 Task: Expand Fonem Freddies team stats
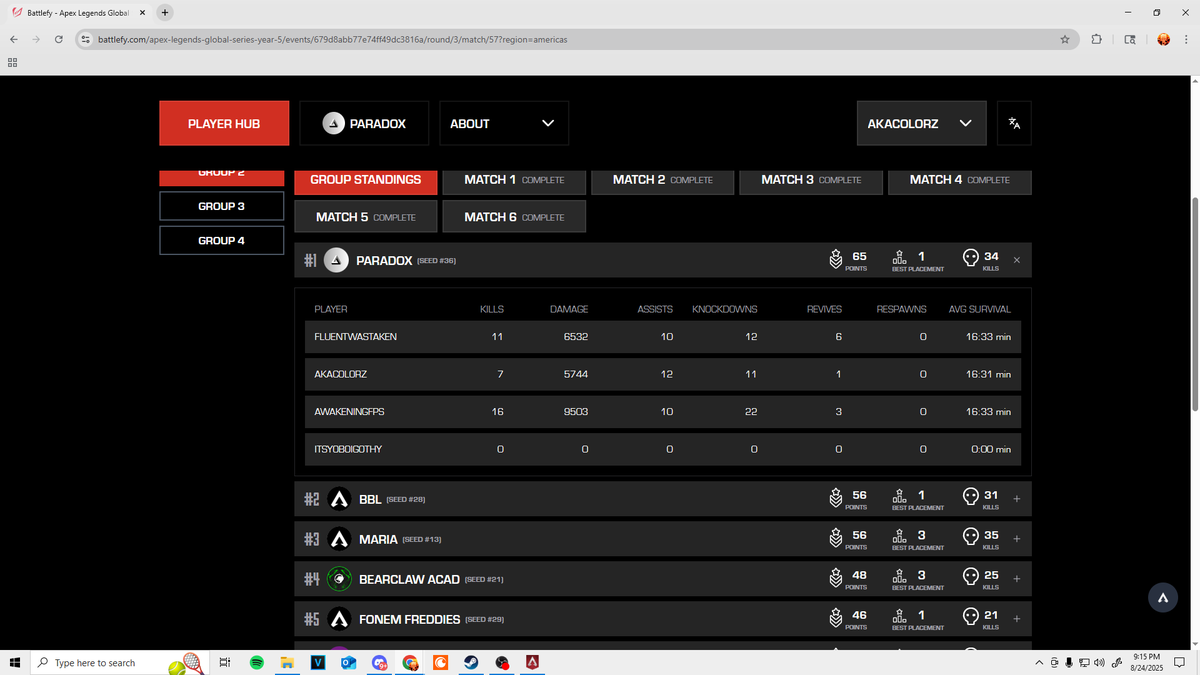pos(1017,618)
